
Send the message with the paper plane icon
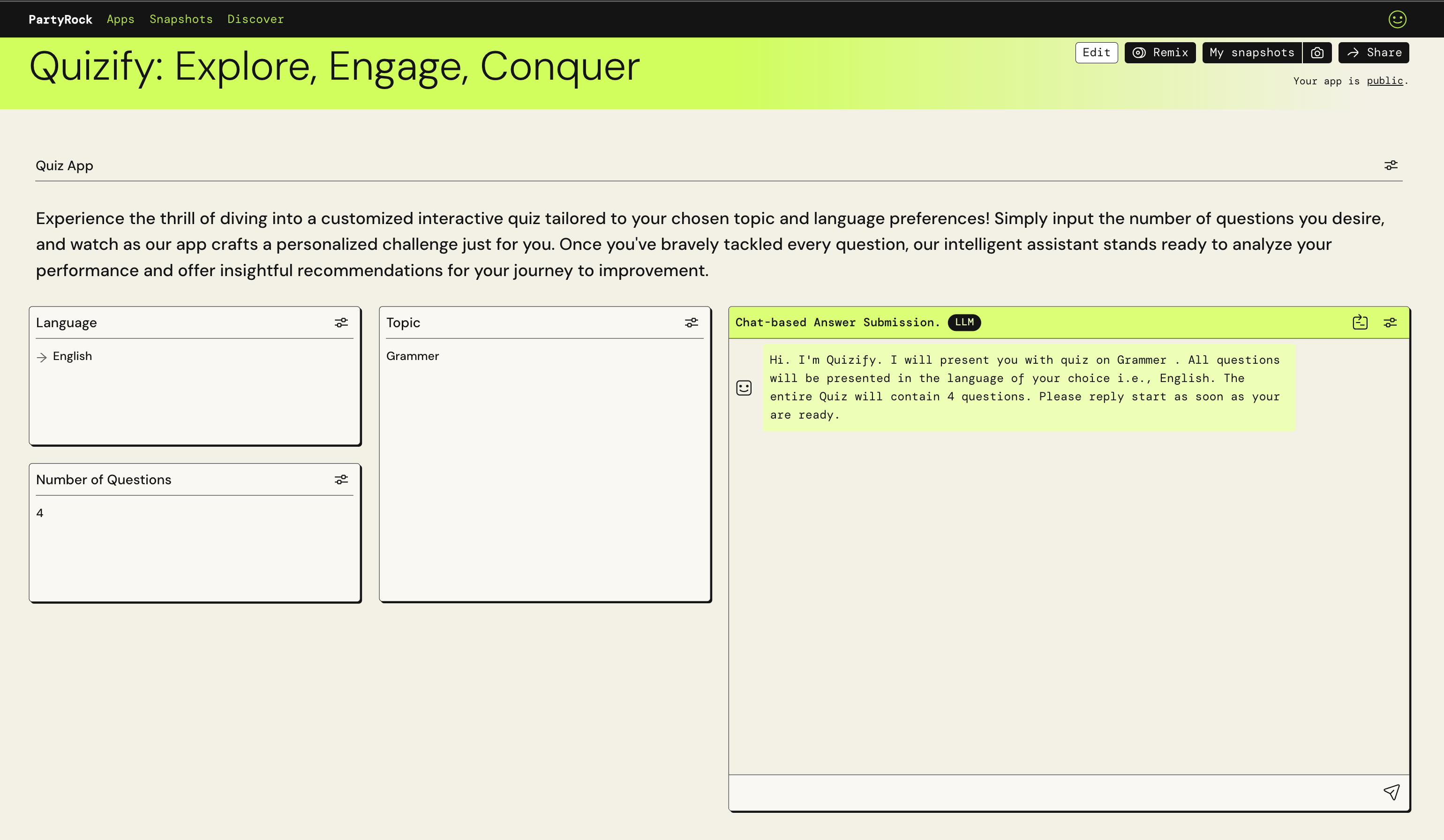point(1391,792)
